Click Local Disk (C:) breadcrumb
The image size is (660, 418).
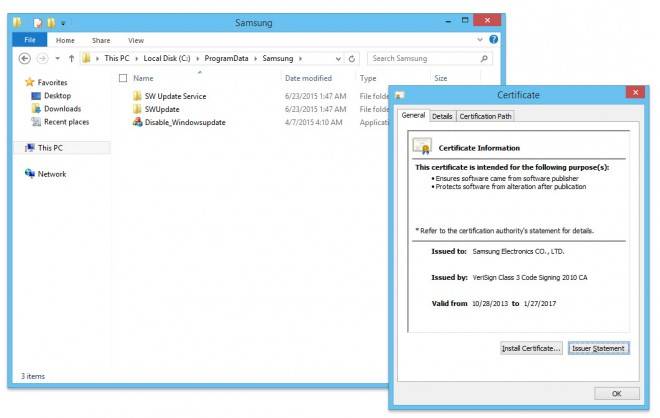[167, 58]
